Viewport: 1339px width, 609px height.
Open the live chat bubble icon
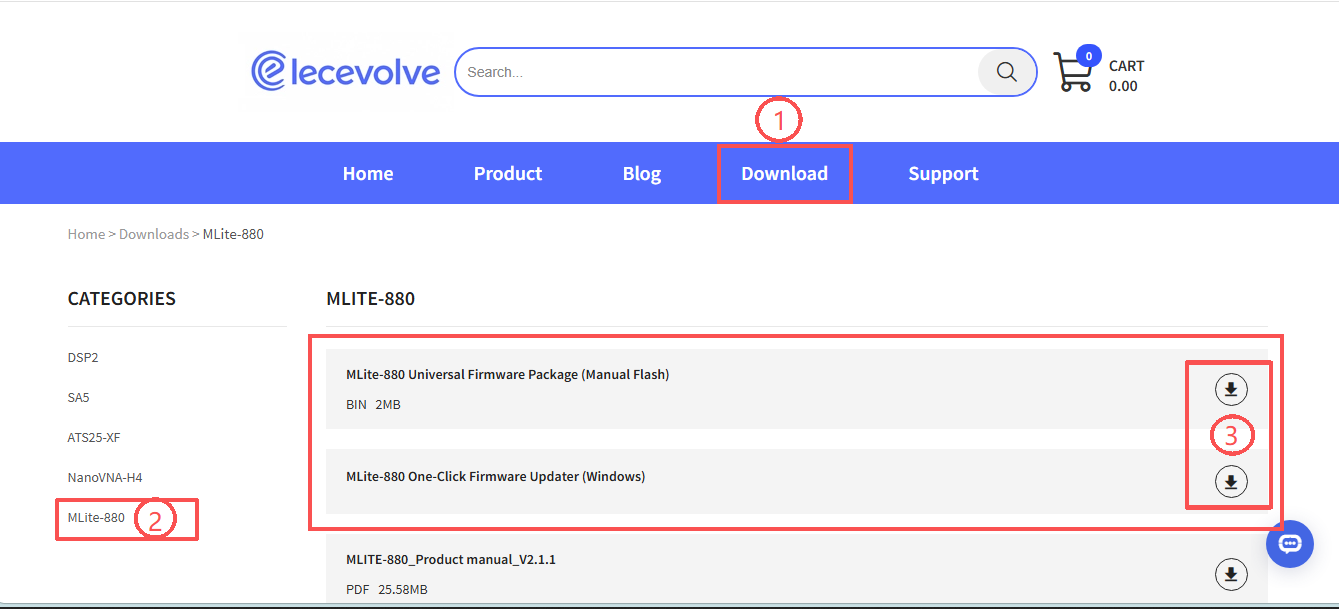(x=1290, y=544)
